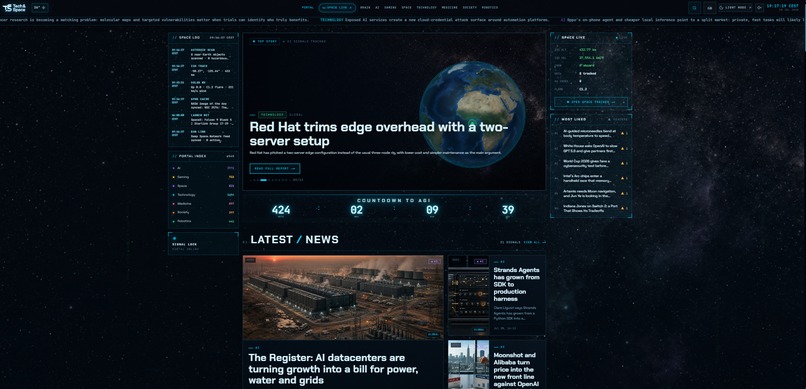Select Robotics in the Portal Index
Viewport: 806px width, 389px height.
coord(204,221)
